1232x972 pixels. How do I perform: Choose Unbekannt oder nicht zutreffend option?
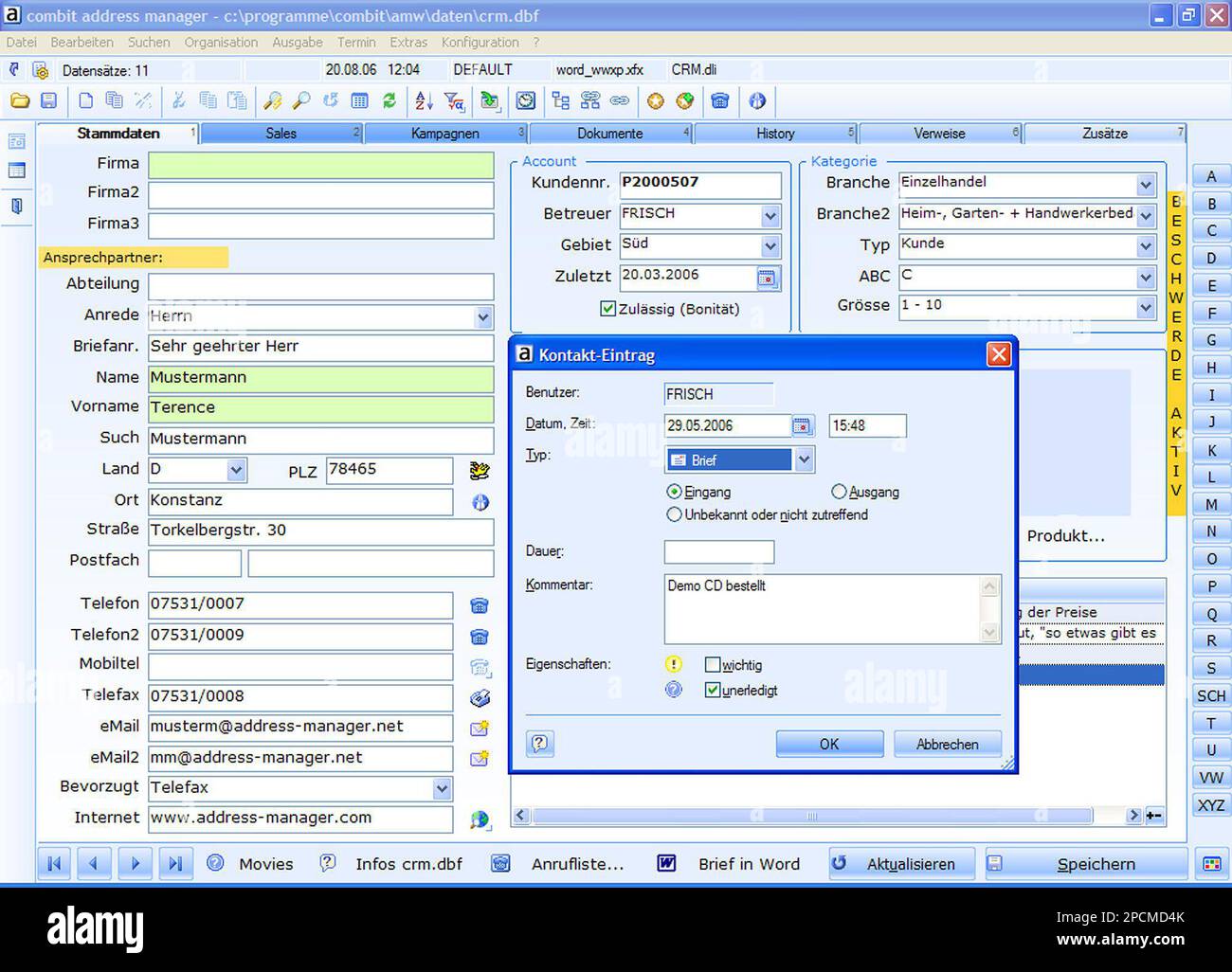click(x=674, y=514)
